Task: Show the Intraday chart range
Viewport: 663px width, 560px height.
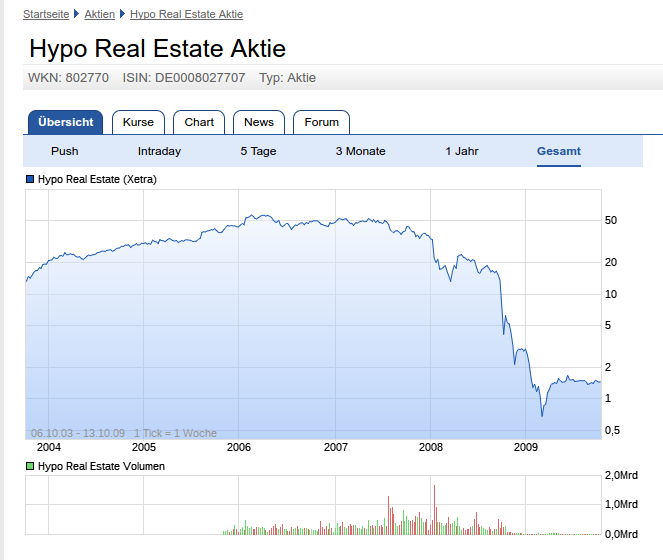Action: click(x=159, y=151)
